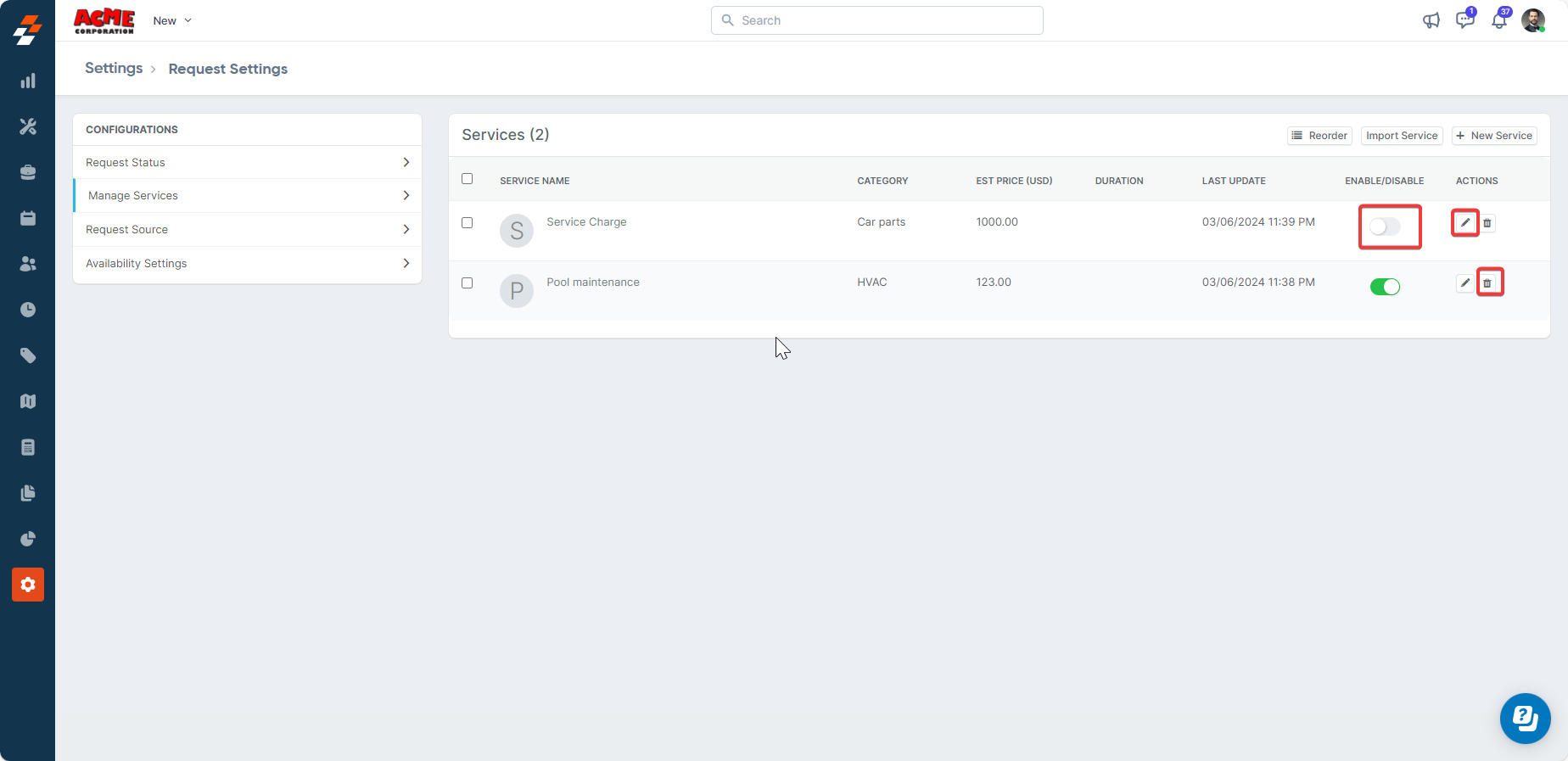The image size is (1568, 761).
Task: Open the price tag icon in sidebar
Action: pyautogui.click(x=28, y=355)
